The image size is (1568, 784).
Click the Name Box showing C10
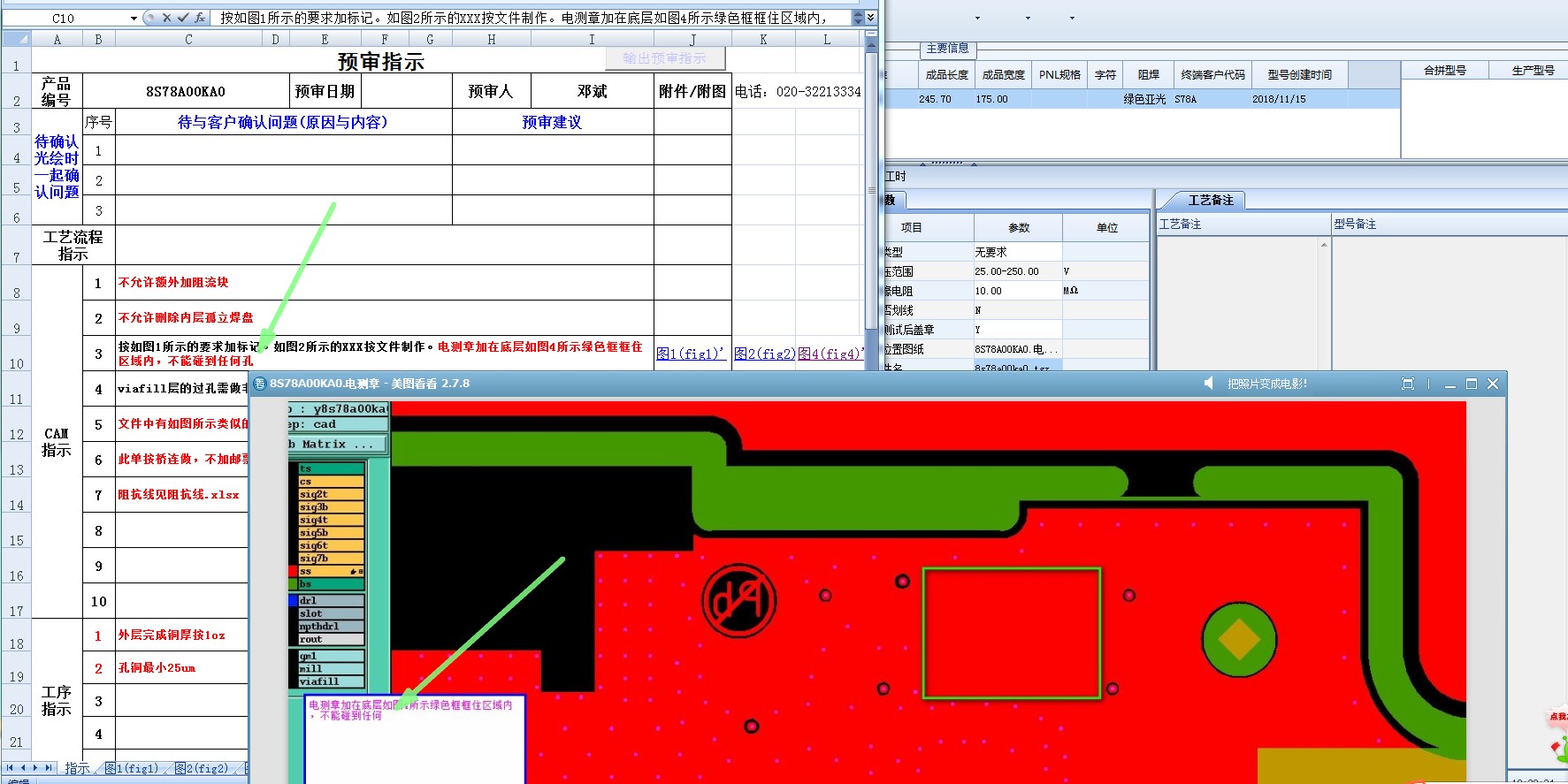click(64, 18)
